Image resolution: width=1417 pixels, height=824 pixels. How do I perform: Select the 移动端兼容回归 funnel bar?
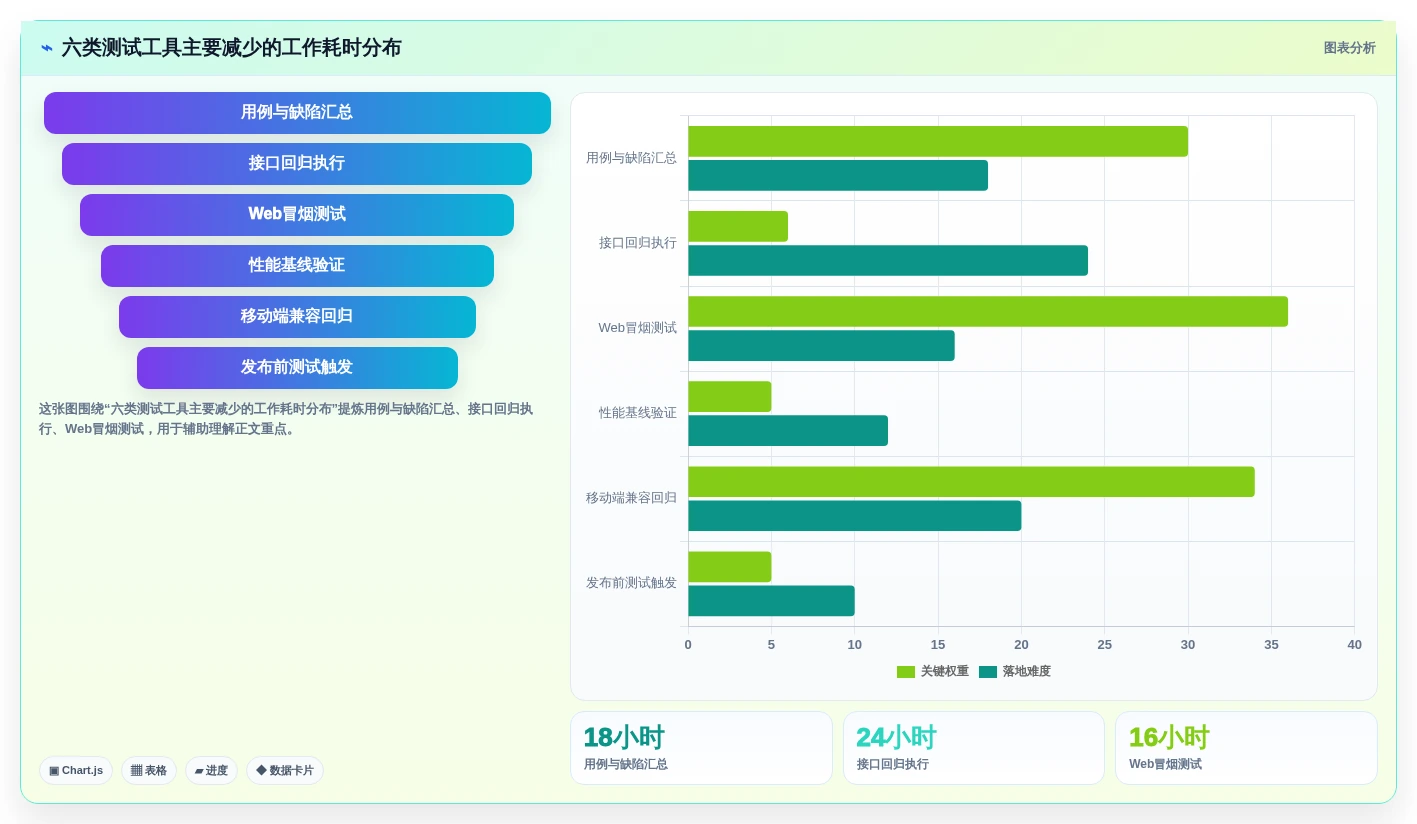[x=297, y=317]
